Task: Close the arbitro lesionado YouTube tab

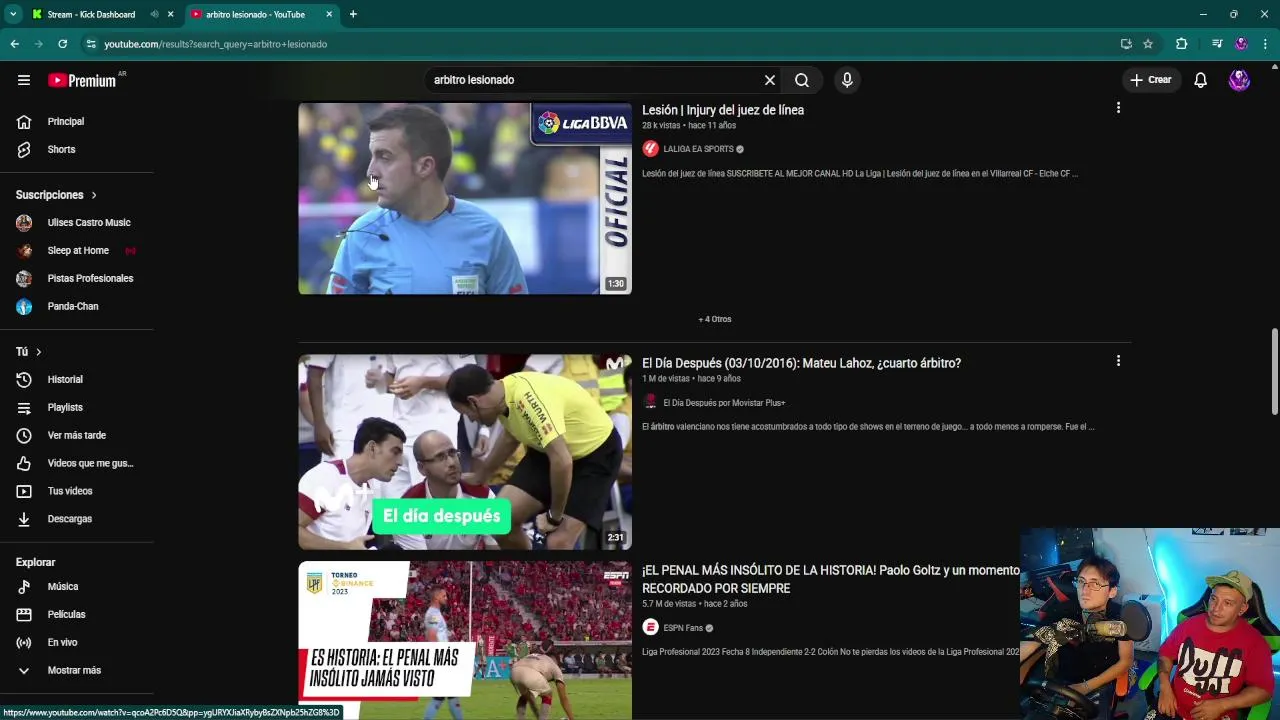Action: point(329,14)
